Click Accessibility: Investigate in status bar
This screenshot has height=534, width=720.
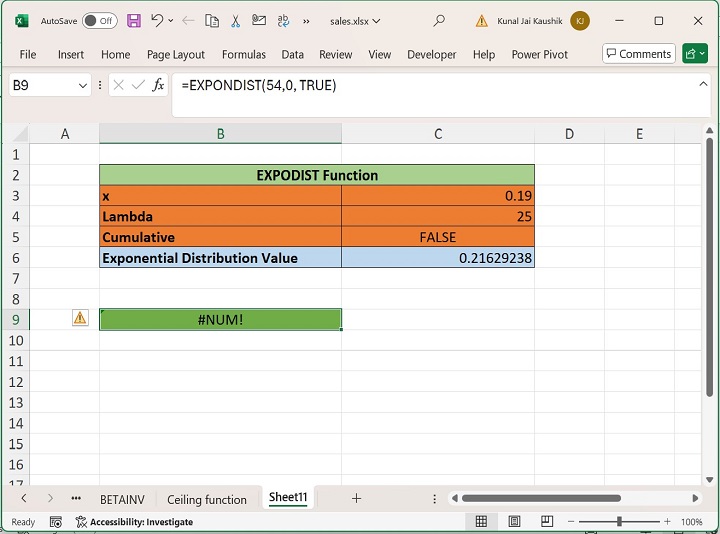coord(133,522)
